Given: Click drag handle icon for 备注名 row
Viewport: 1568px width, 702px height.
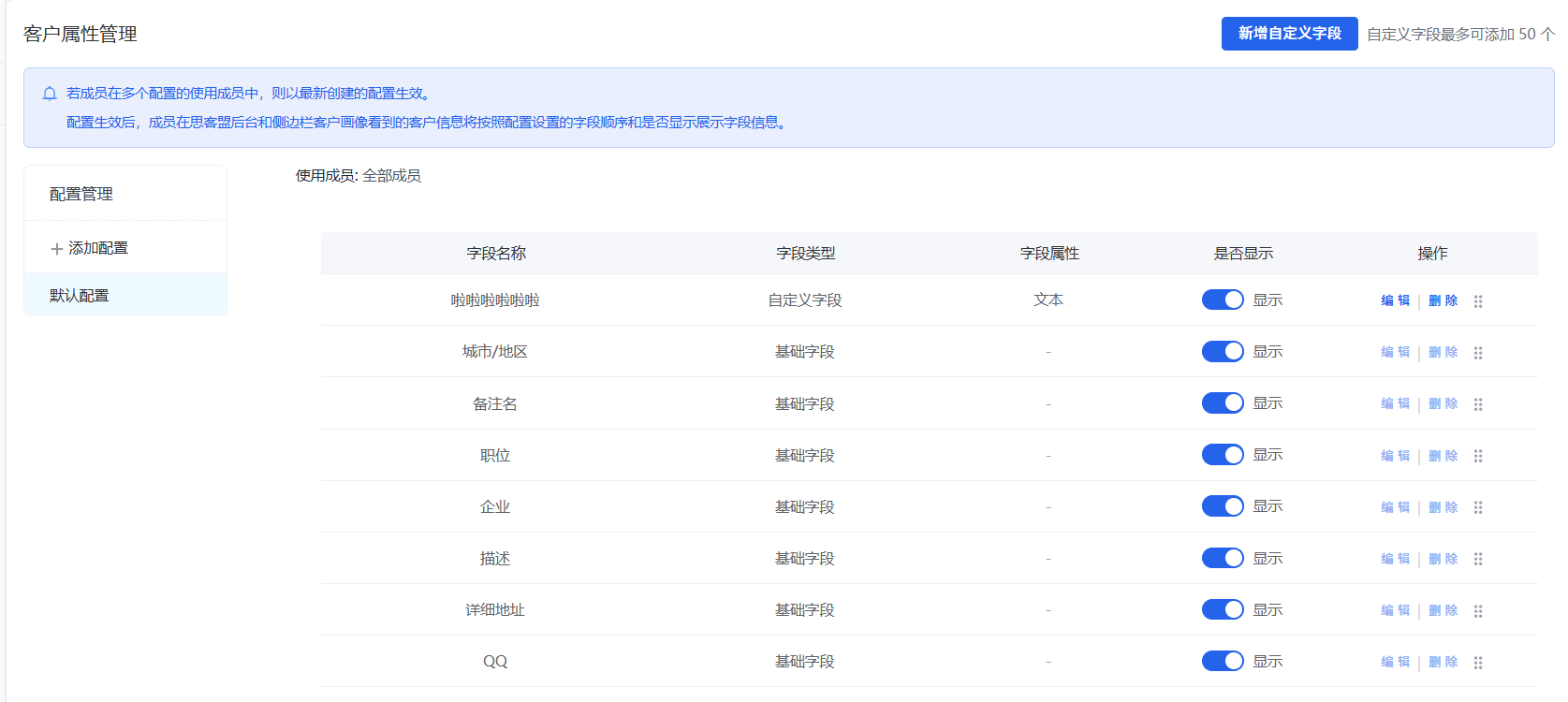Looking at the screenshot, I should pos(1478,404).
